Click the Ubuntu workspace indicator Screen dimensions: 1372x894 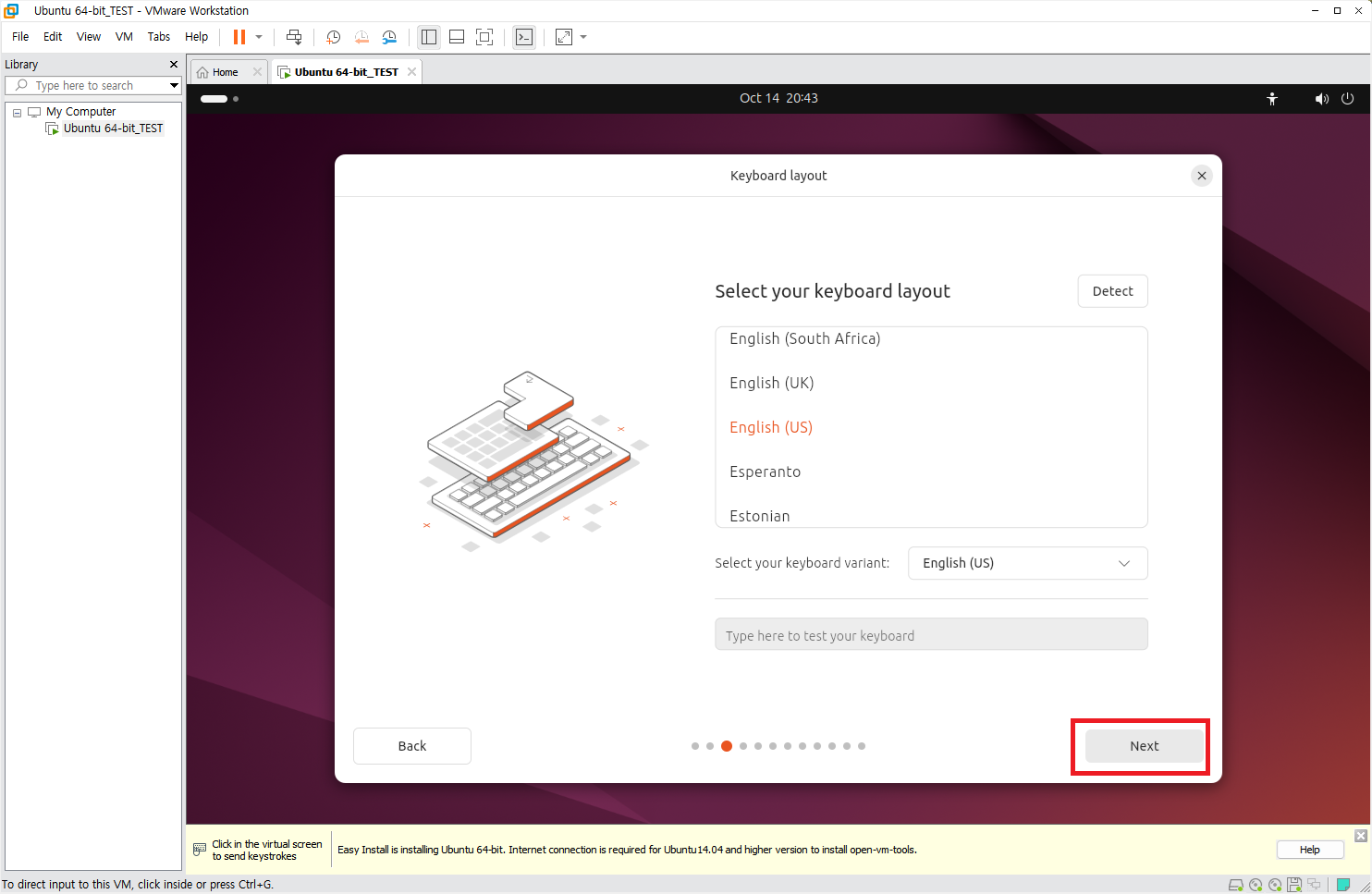click(x=220, y=99)
